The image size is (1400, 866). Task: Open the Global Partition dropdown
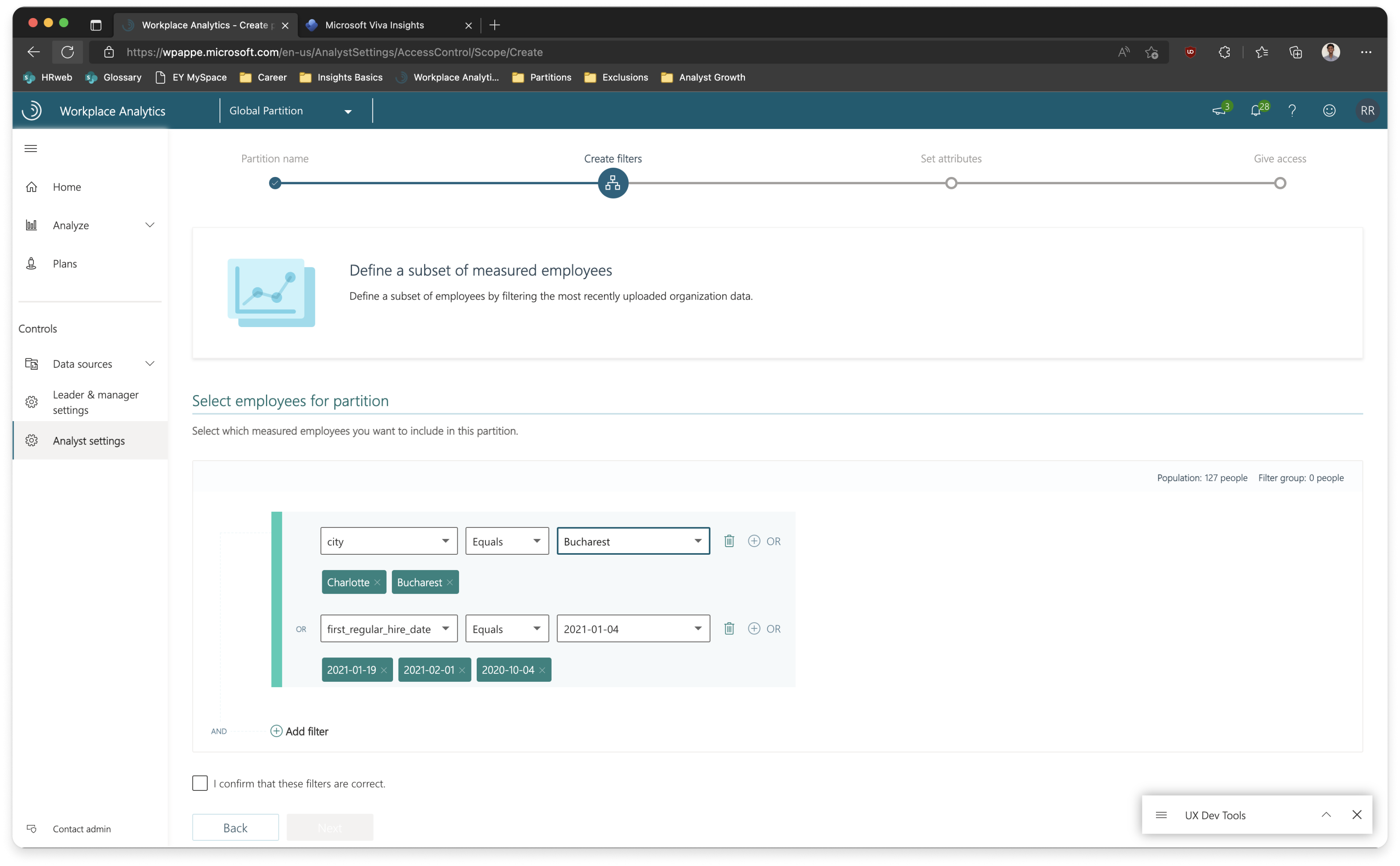click(290, 111)
